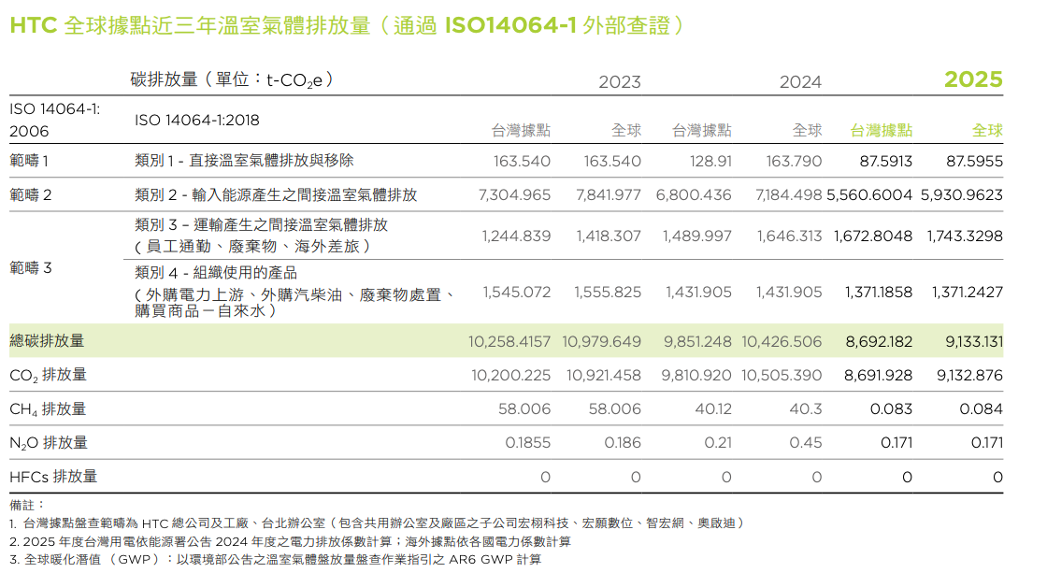Screen dimensions: 1048x588
Task: Click the value 1,646.313
Action: point(789,237)
